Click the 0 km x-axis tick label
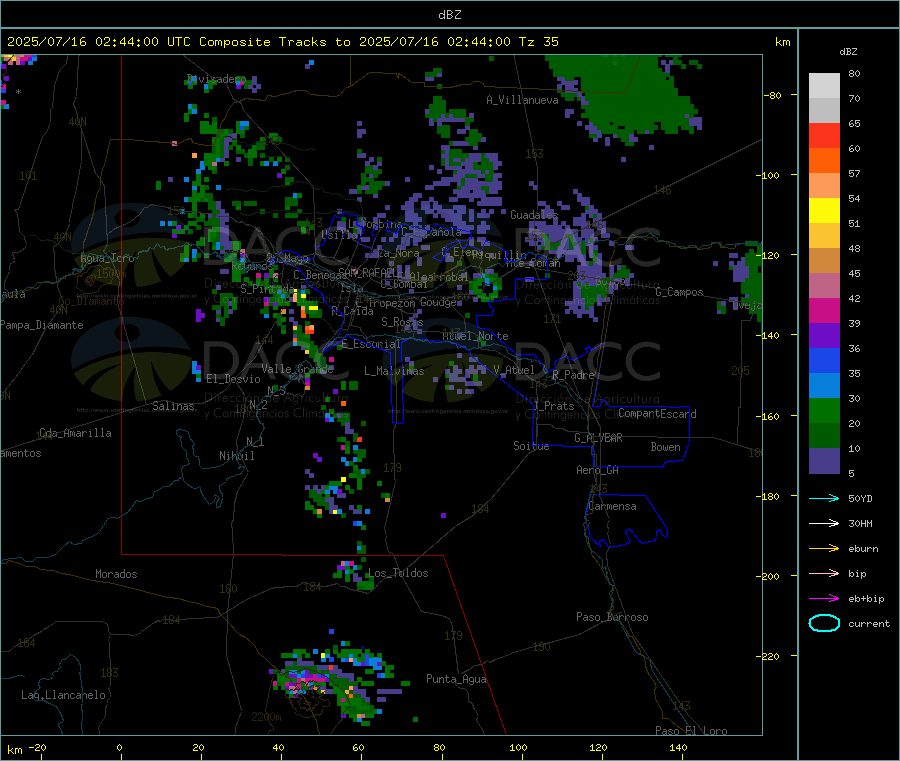 [x=119, y=747]
